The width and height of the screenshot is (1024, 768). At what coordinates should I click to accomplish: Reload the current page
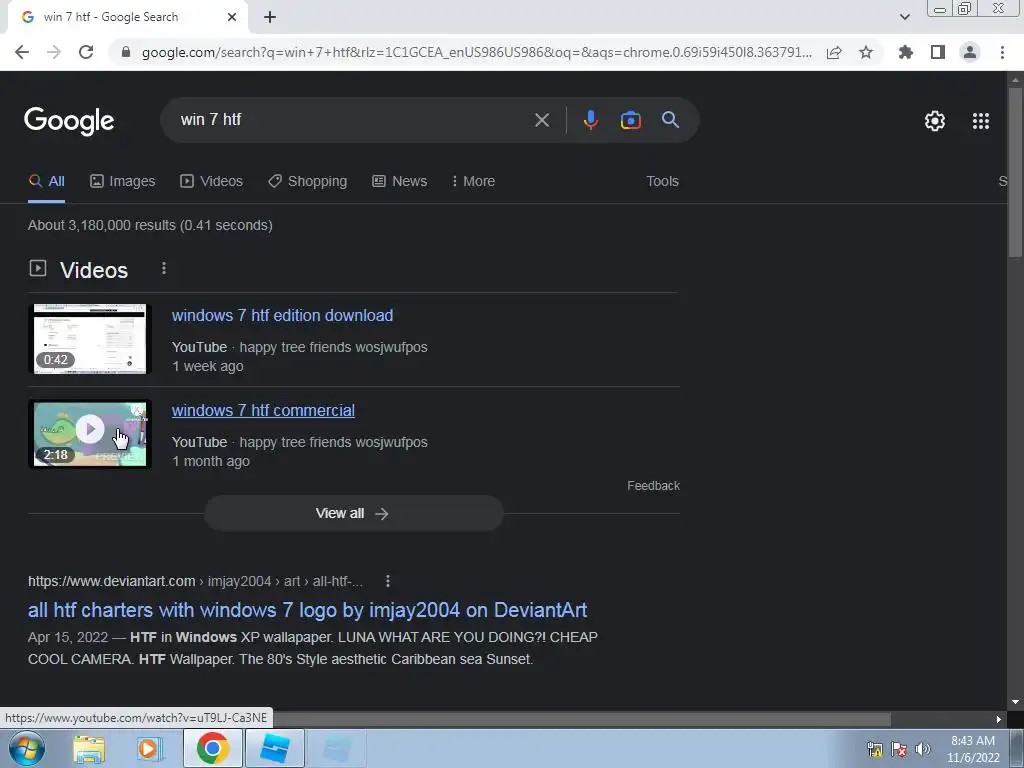pos(86,52)
